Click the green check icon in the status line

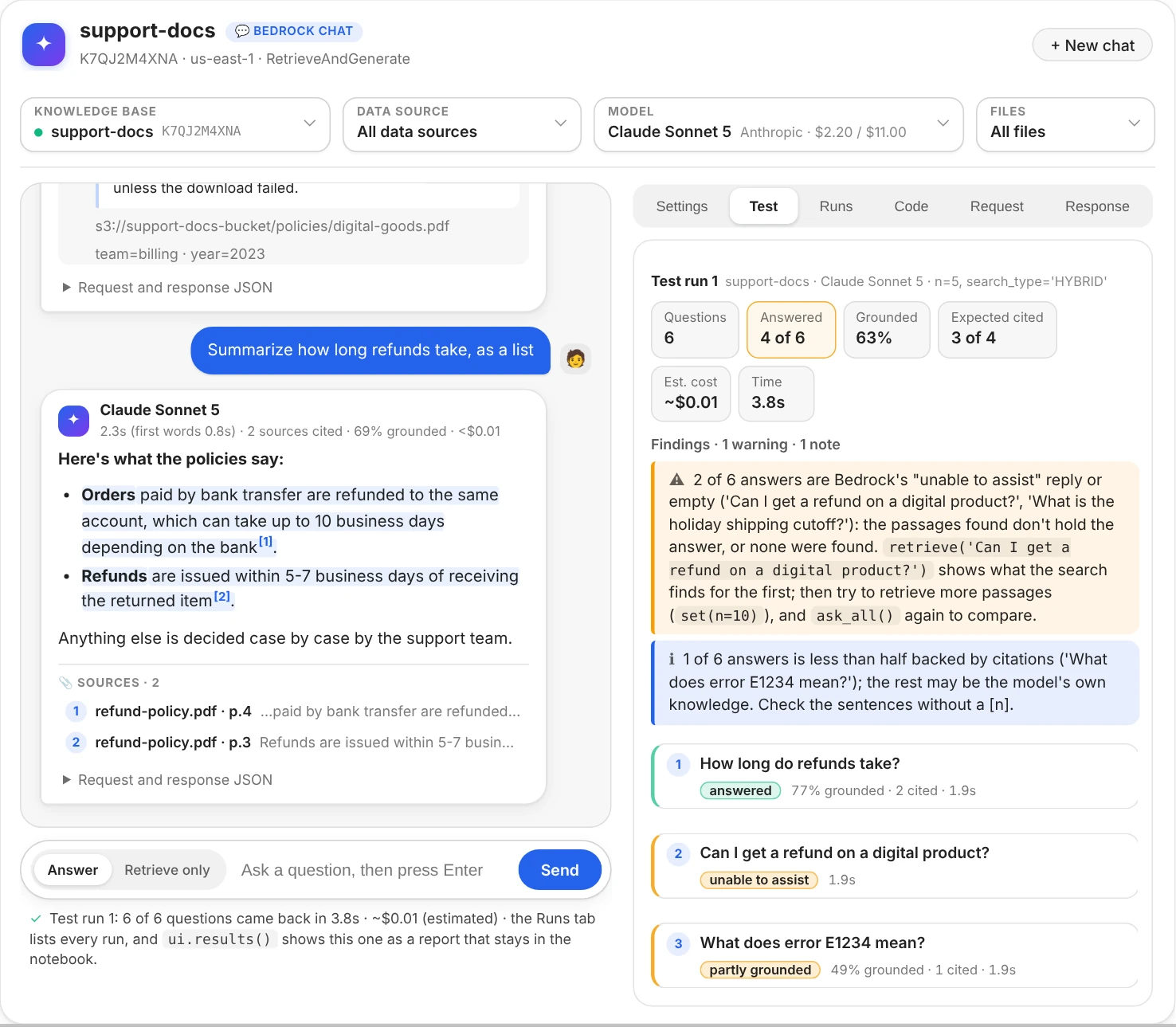36,919
